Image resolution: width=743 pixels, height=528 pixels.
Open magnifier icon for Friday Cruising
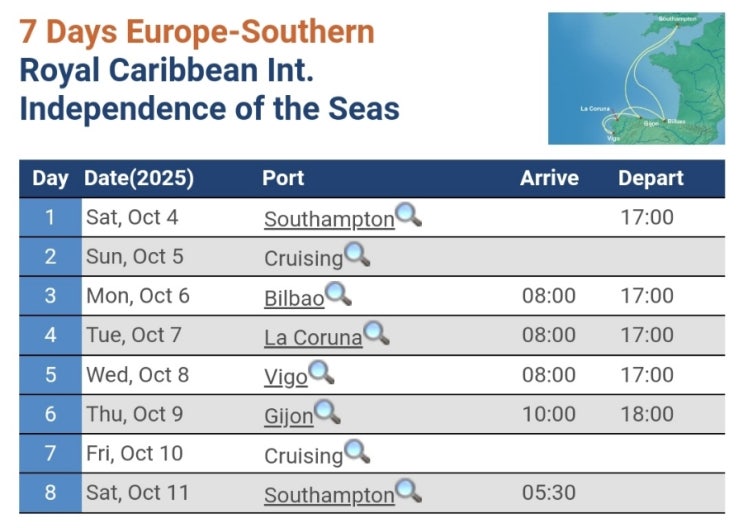[x=357, y=452]
